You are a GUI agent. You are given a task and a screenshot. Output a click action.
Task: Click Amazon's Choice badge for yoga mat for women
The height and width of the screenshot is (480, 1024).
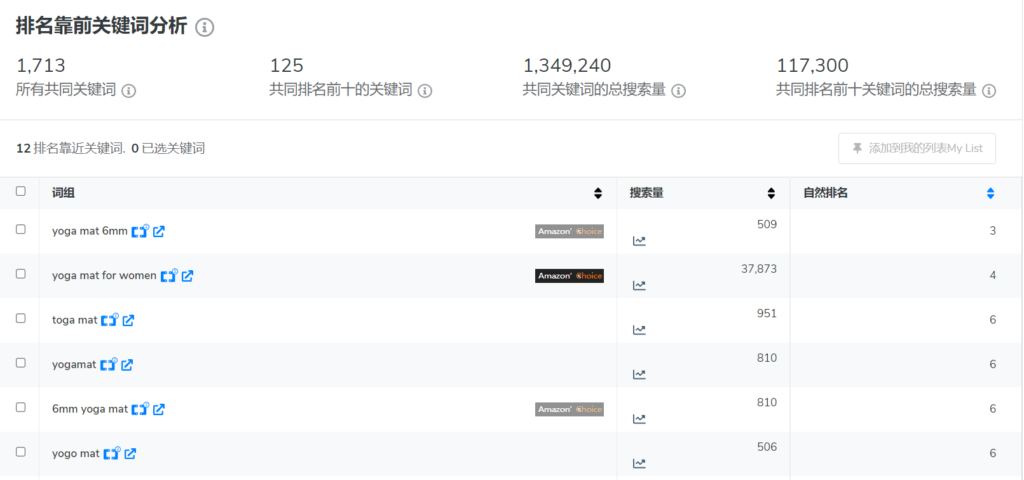tap(569, 276)
